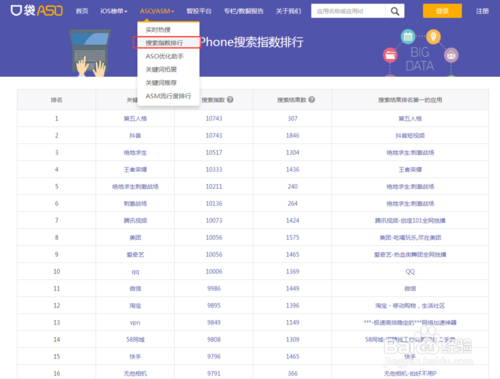Click keyword 淘宝 in row 12
The width and height of the screenshot is (500, 379).
tap(135, 305)
